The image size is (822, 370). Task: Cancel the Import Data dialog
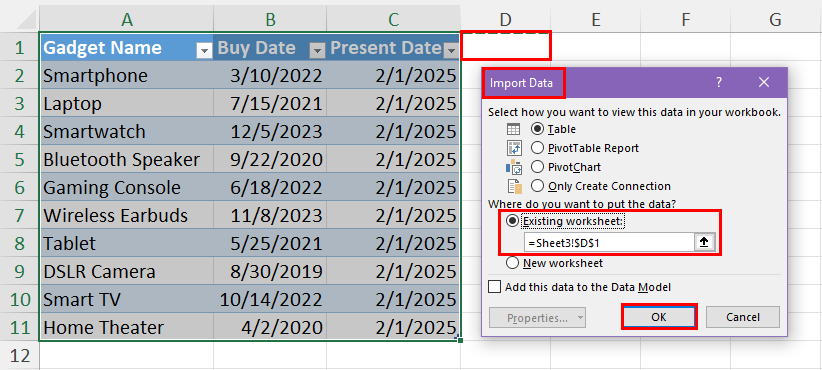[x=743, y=317]
